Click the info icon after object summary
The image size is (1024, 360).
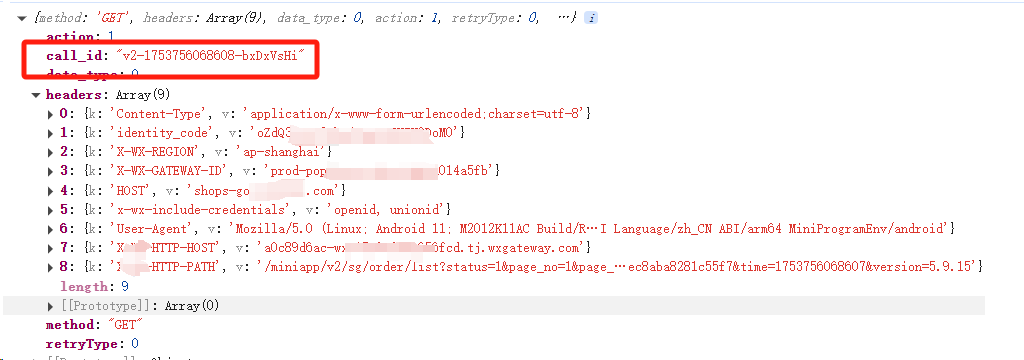point(590,18)
